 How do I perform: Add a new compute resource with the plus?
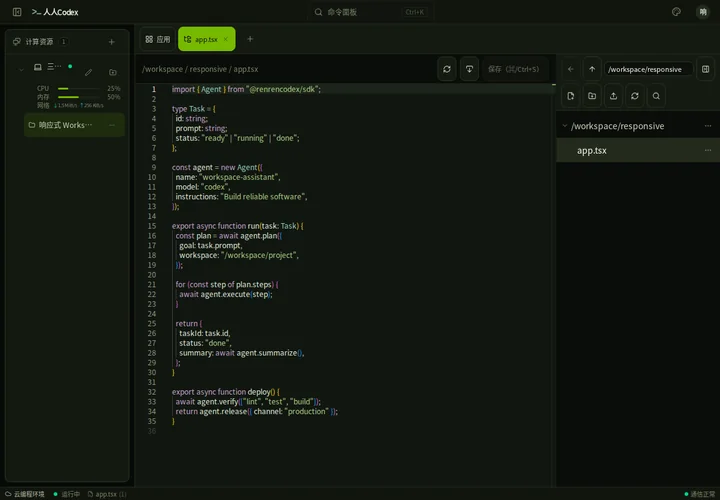(112, 42)
